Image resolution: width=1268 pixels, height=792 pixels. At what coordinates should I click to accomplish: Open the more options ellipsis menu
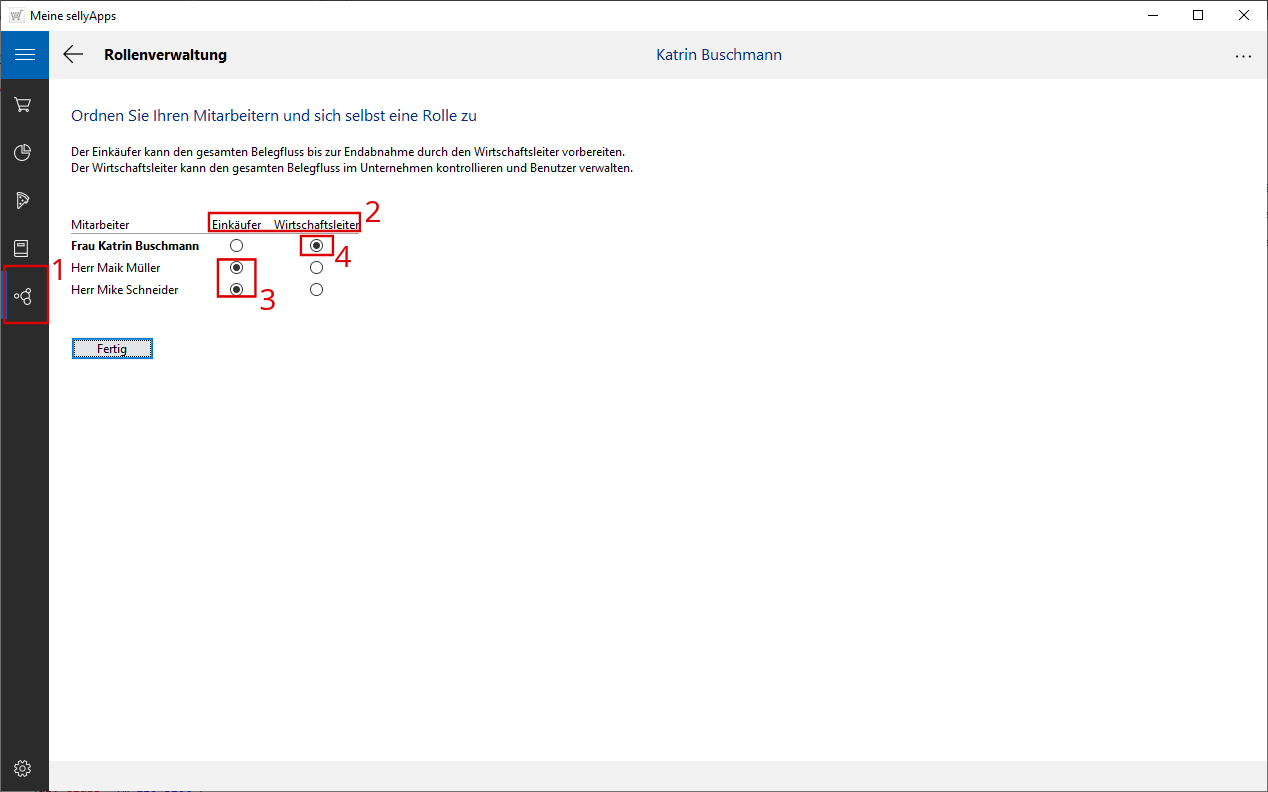[1243, 56]
